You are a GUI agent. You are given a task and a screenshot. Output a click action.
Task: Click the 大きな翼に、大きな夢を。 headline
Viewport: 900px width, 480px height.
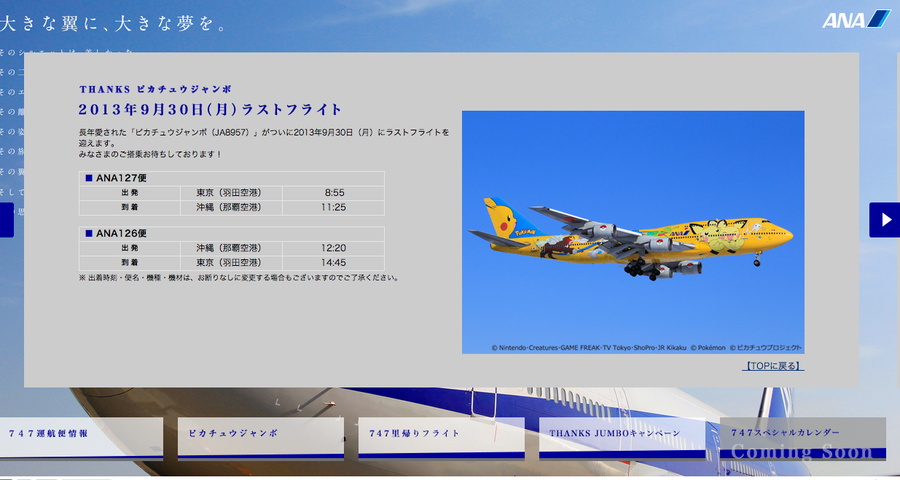(113, 24)
